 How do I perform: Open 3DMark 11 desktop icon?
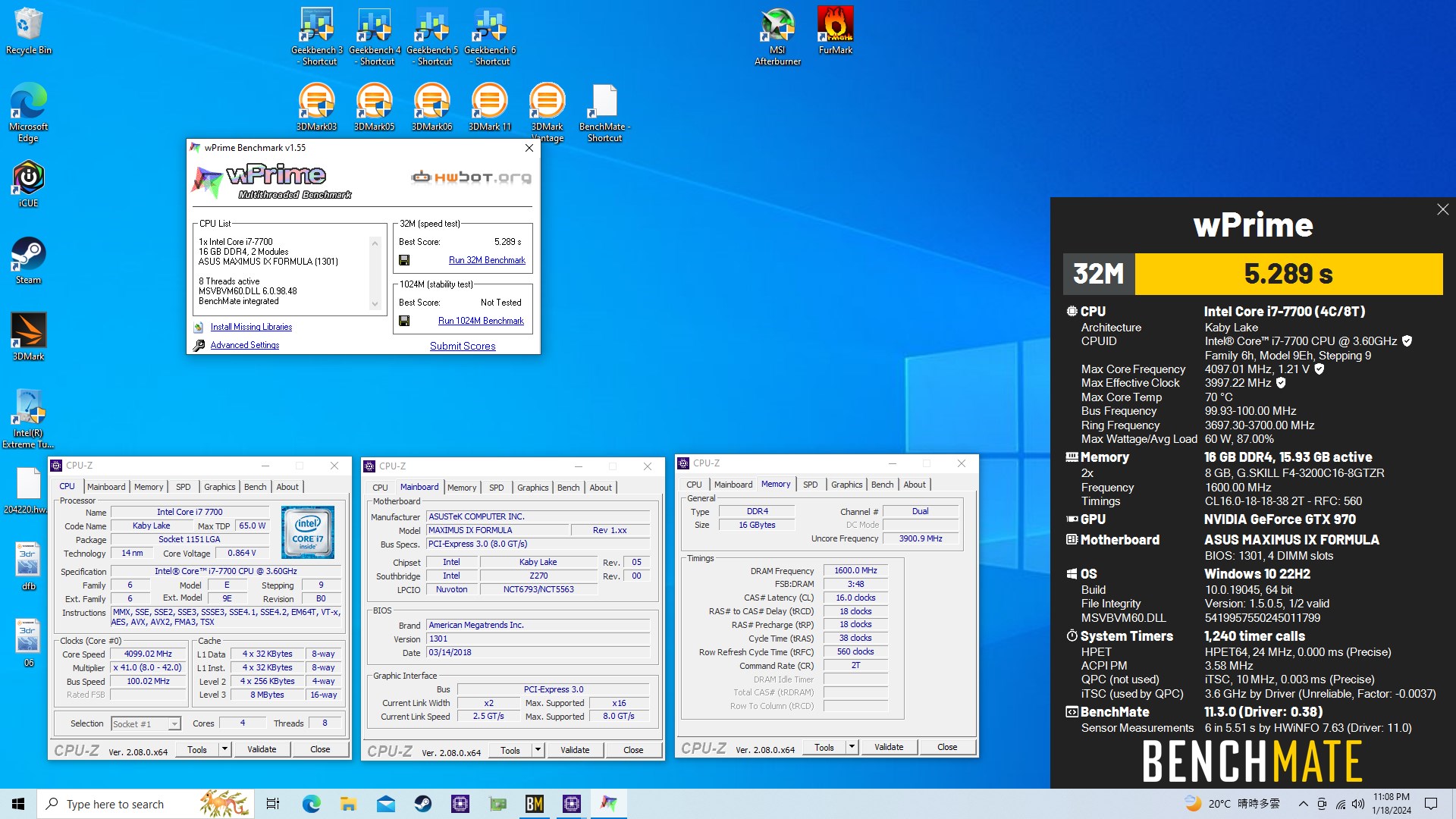tap(490, 107)
